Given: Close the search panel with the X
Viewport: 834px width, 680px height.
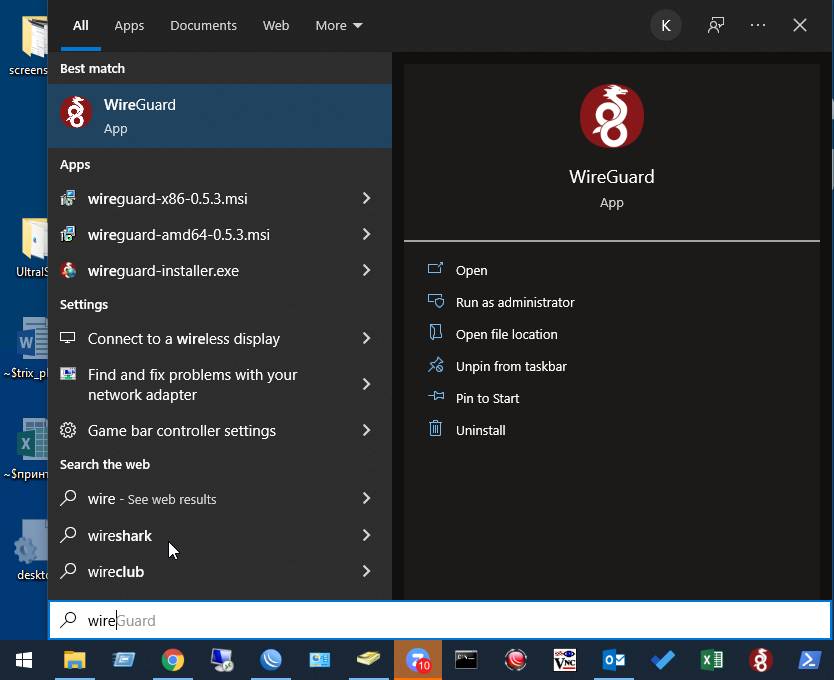Looking at the screenshot, I should [x=799, y=25].
